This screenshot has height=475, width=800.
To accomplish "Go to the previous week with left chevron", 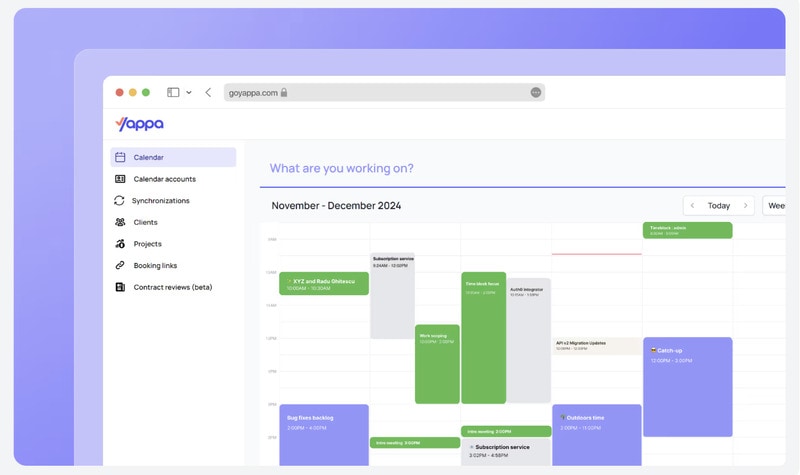I will click(692, 206).
